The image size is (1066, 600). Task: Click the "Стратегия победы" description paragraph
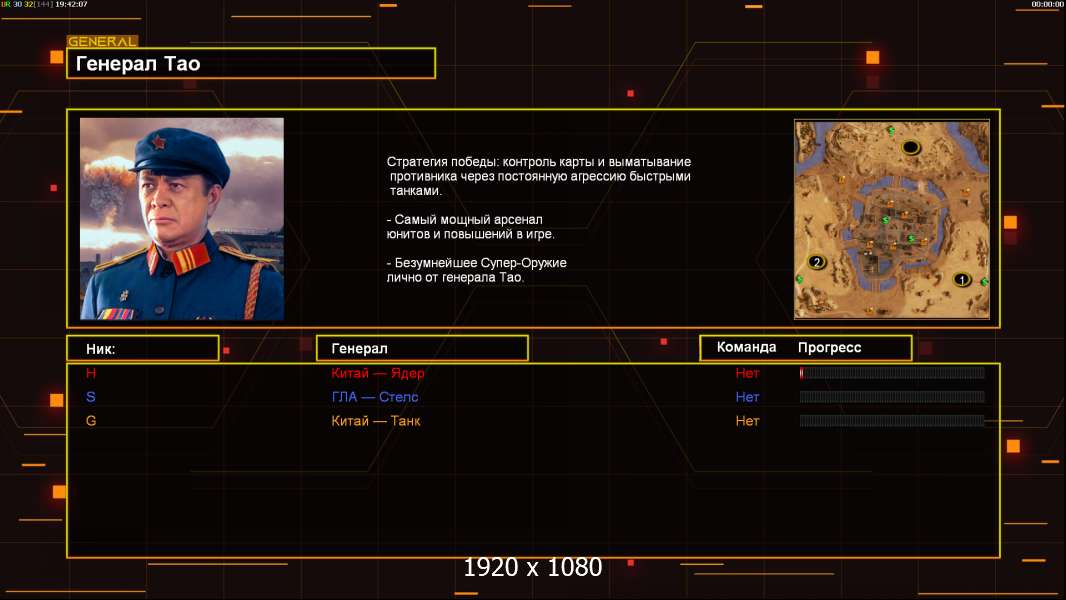pyautogui.click(x=538, y=176)
